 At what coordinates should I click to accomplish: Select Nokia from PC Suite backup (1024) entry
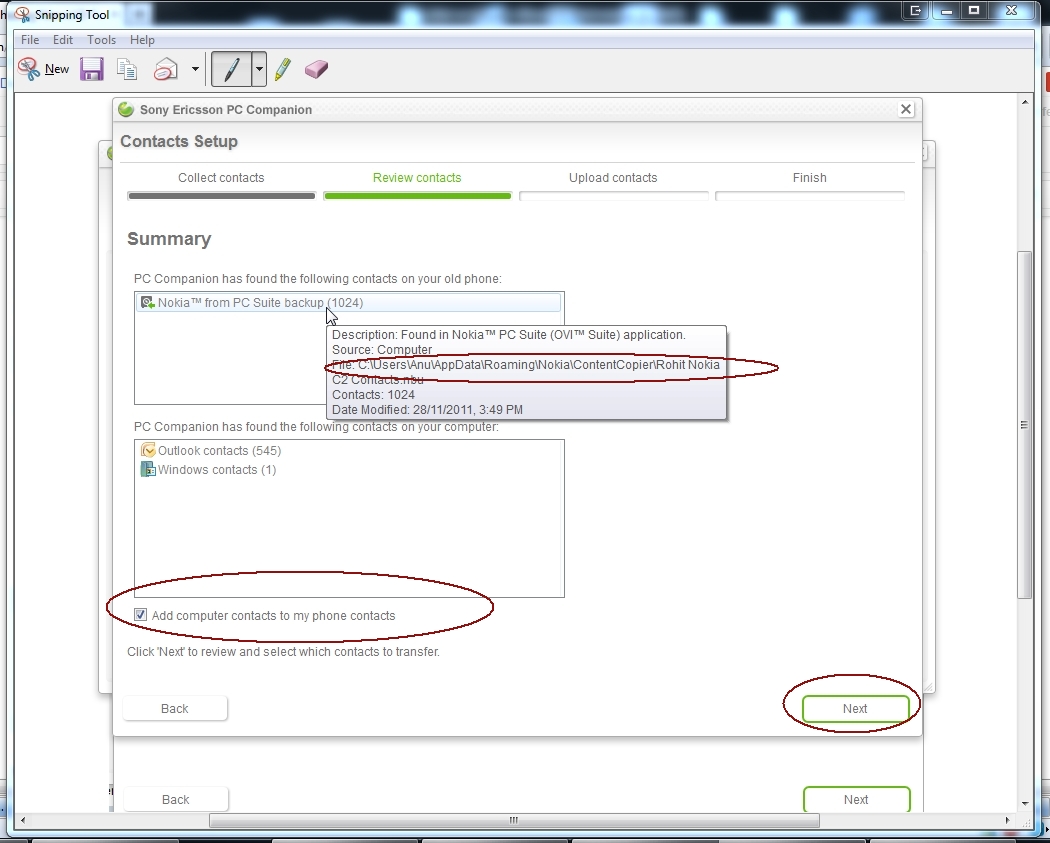coord(349,303)
